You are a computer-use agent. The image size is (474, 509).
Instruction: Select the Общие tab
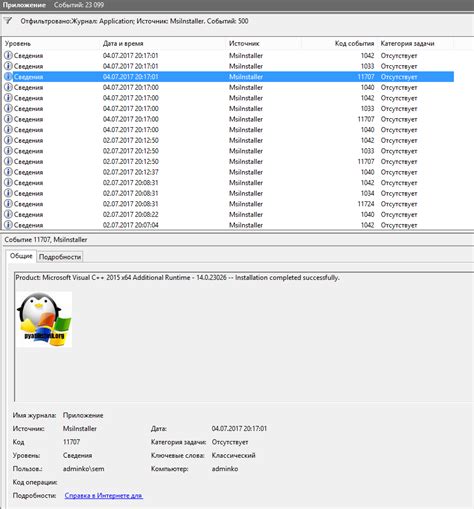pos(21,256)
